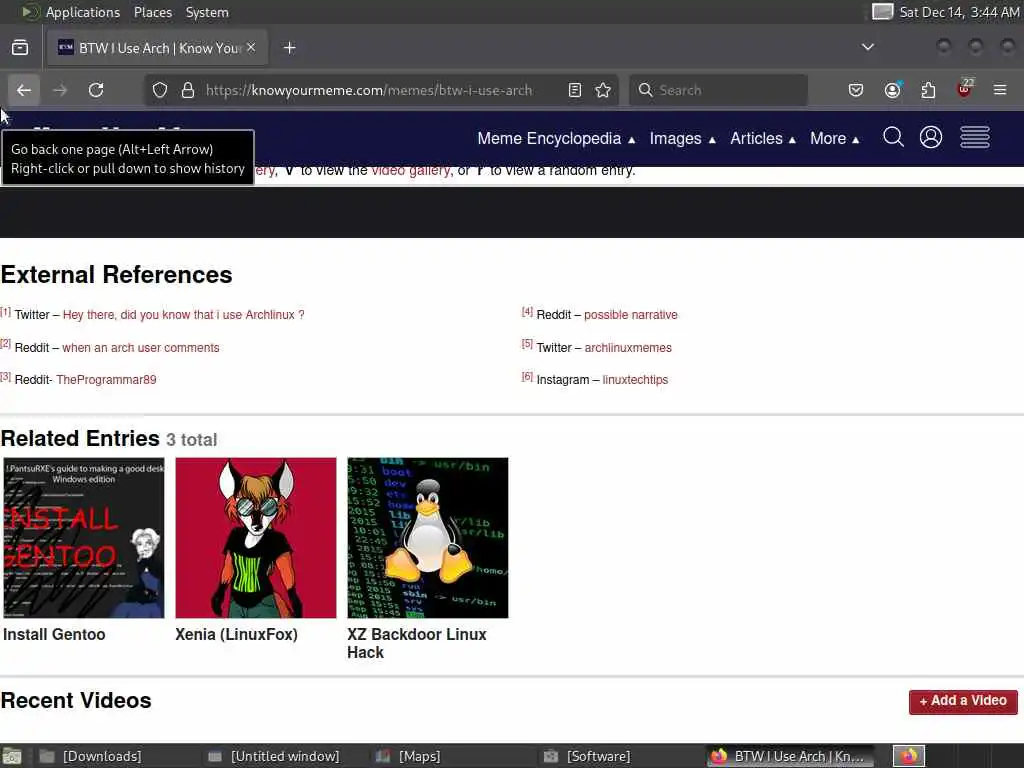Click the forward navigation arrow

point(60,90)
